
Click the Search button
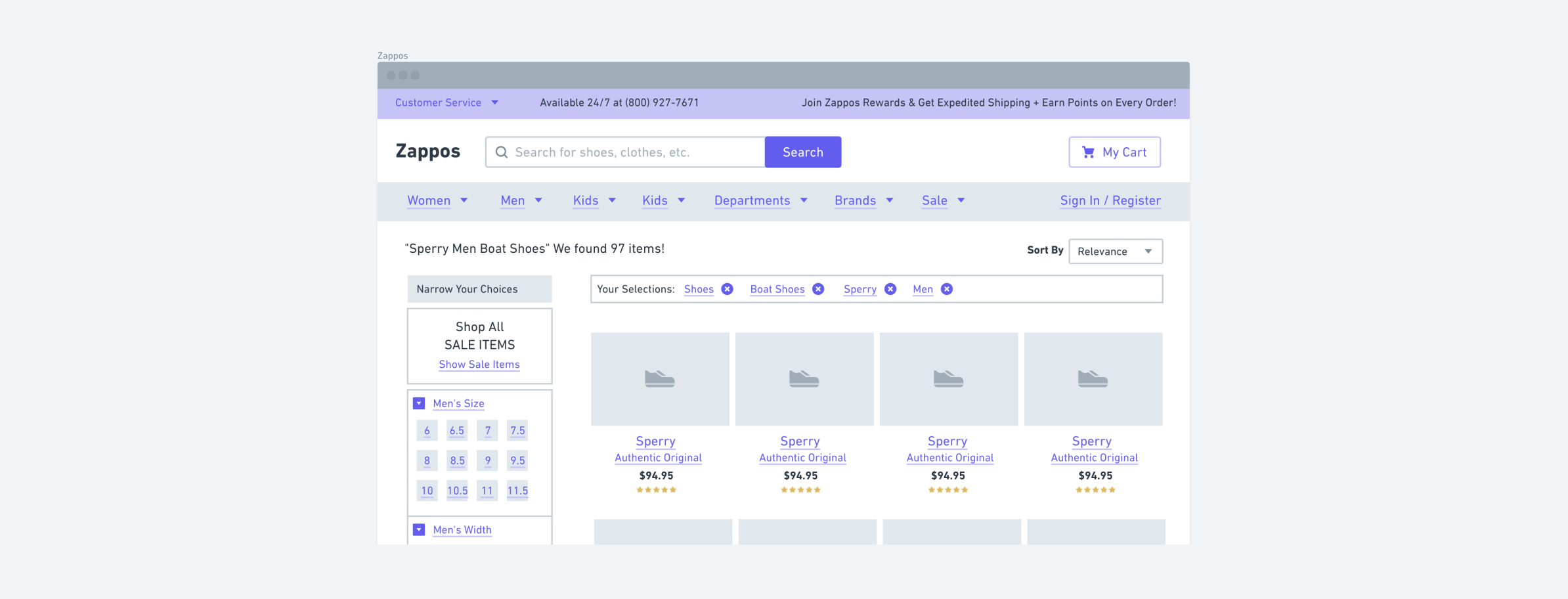click(x=803, y=152)
